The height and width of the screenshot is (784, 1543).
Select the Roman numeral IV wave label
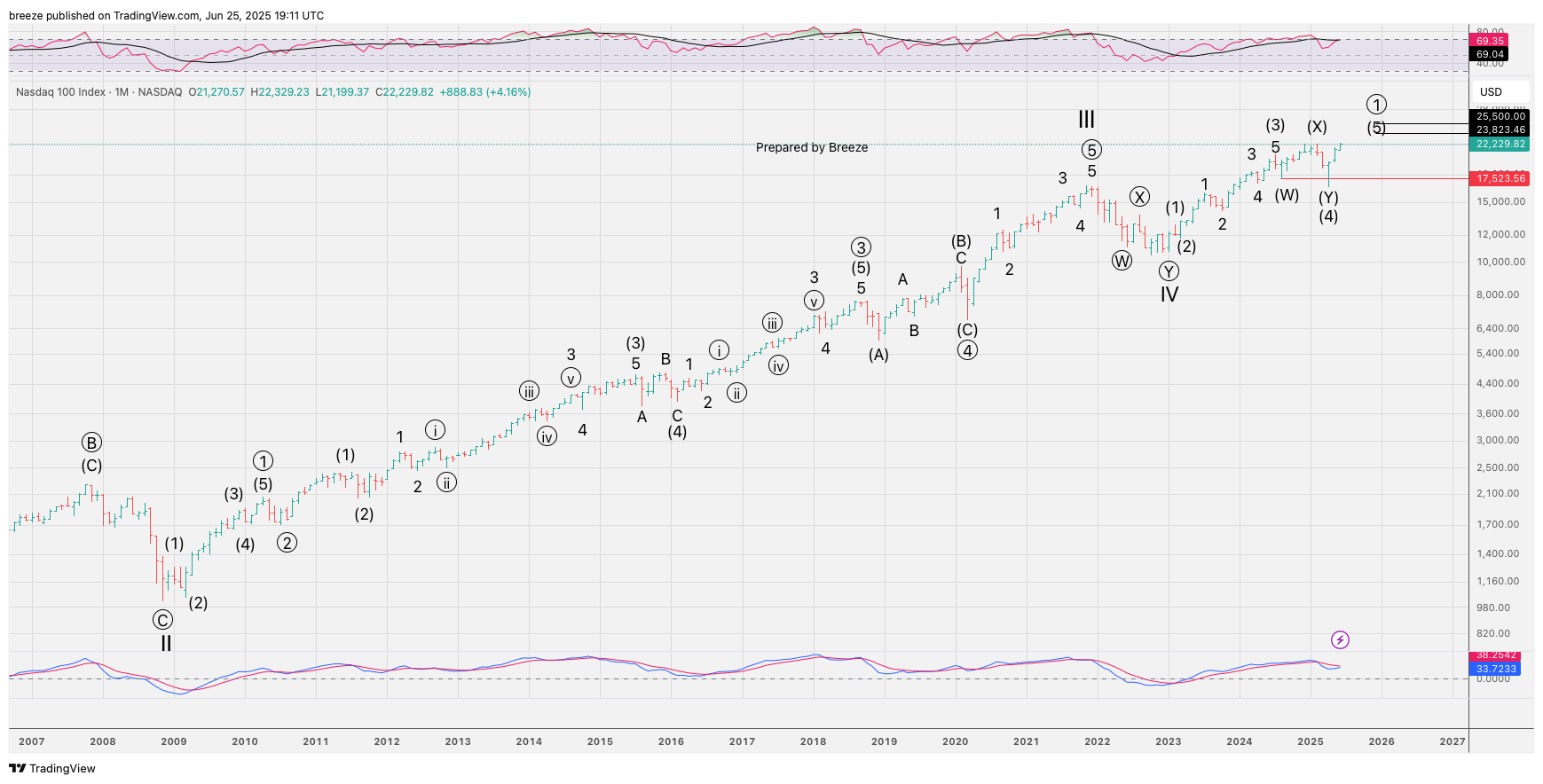(x=1169, y=294)
